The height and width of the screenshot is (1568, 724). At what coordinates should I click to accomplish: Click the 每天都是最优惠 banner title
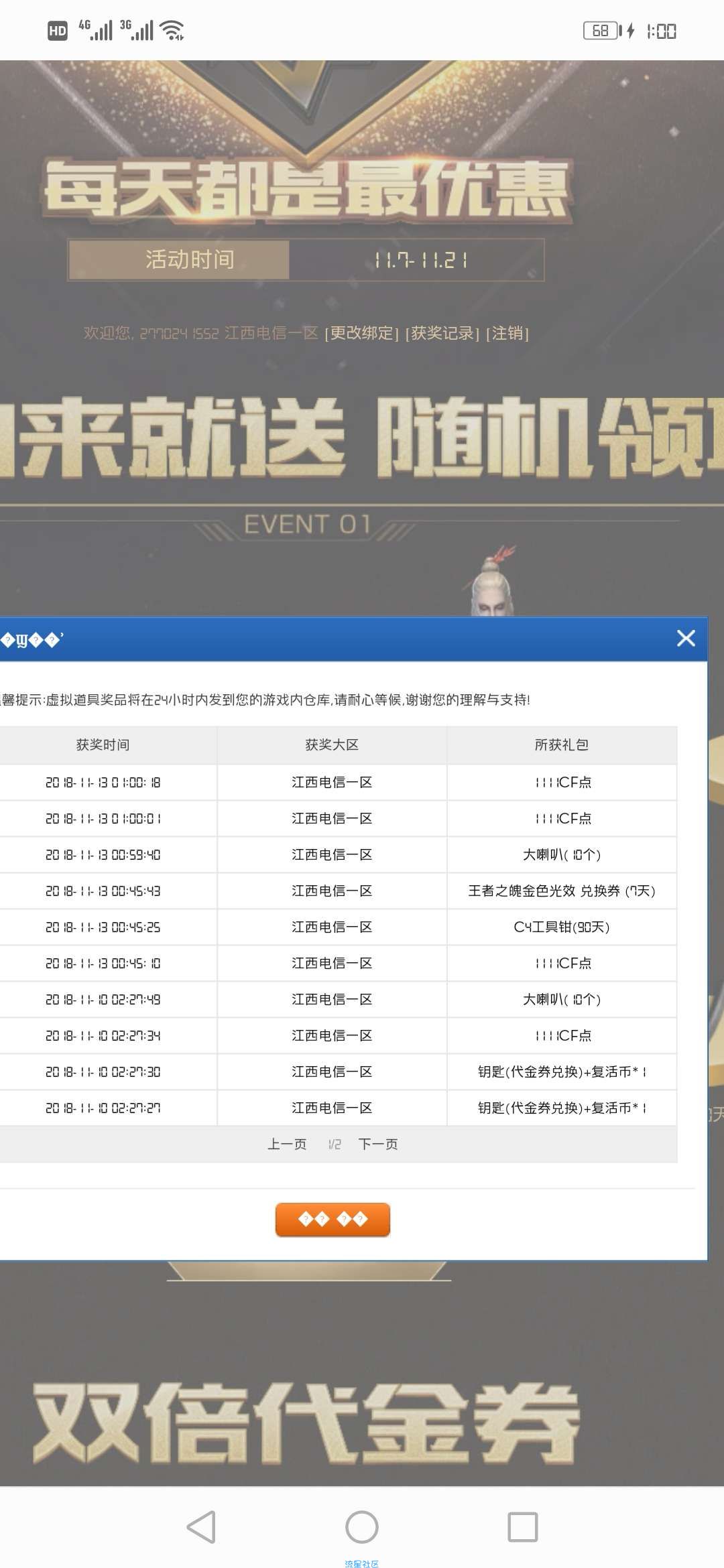307,190
